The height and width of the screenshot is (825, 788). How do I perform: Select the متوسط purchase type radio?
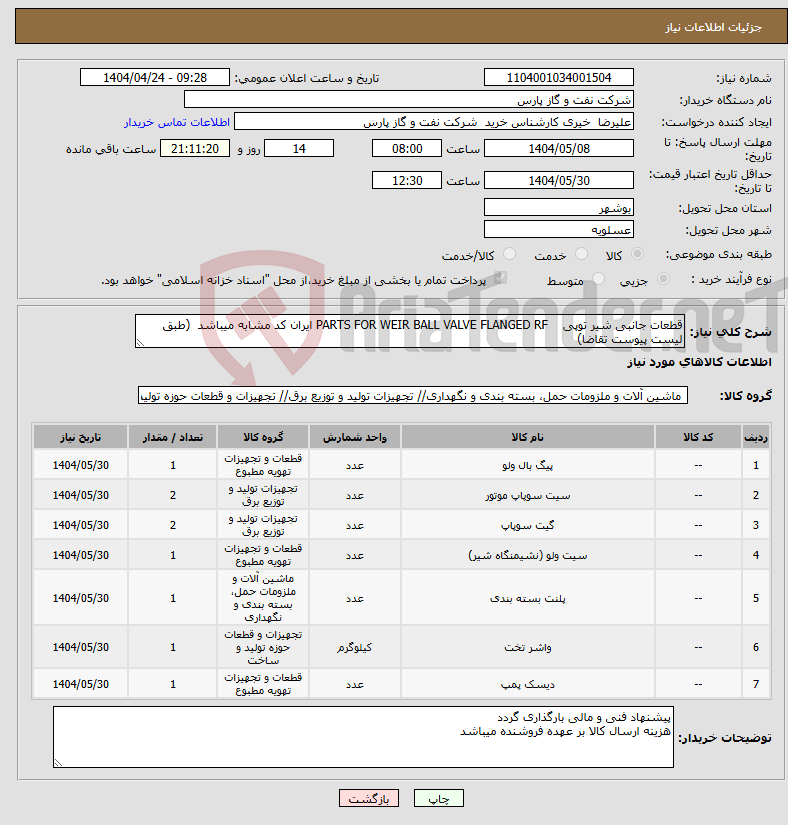coord(598,279)
